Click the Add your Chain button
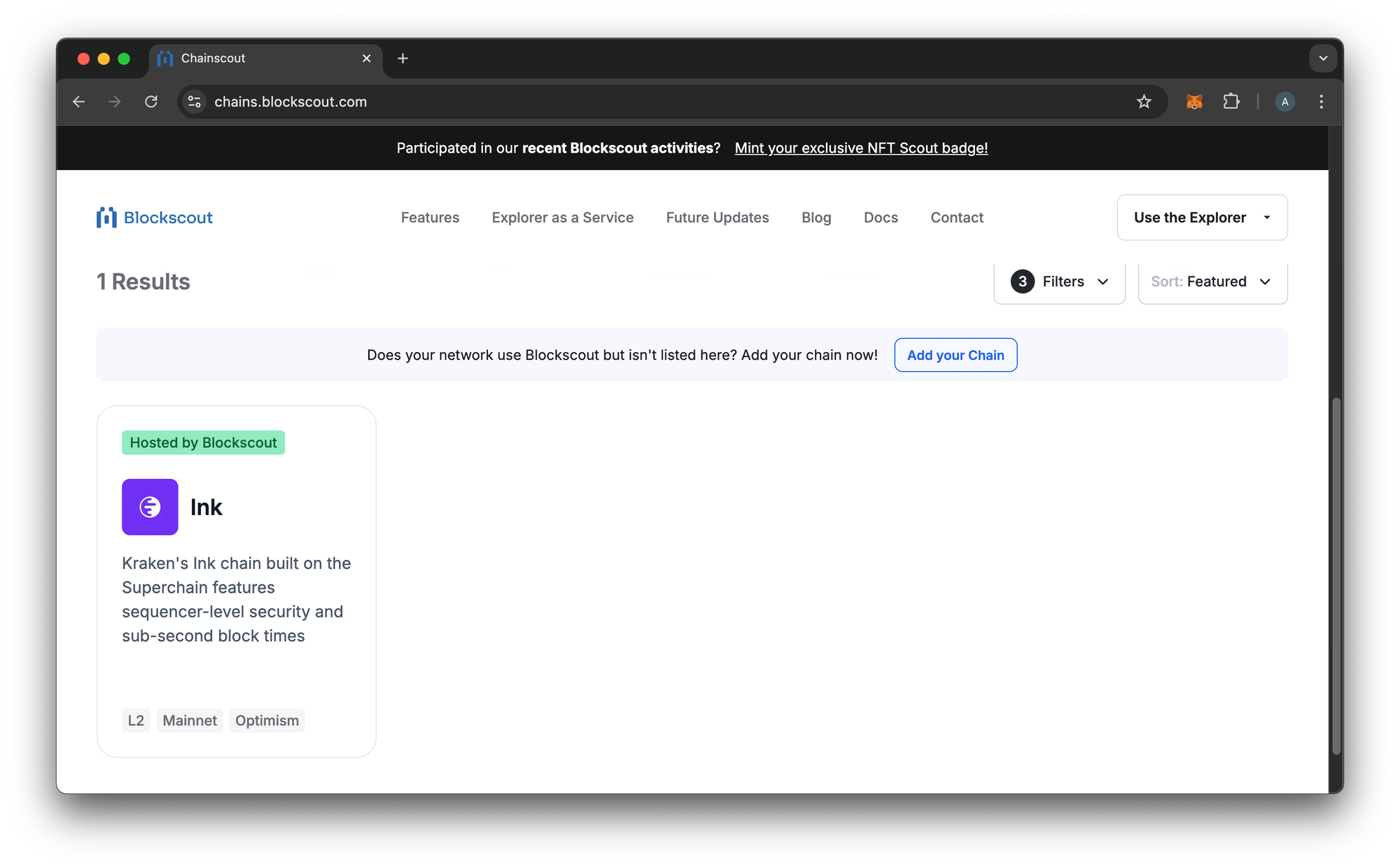 955,355
